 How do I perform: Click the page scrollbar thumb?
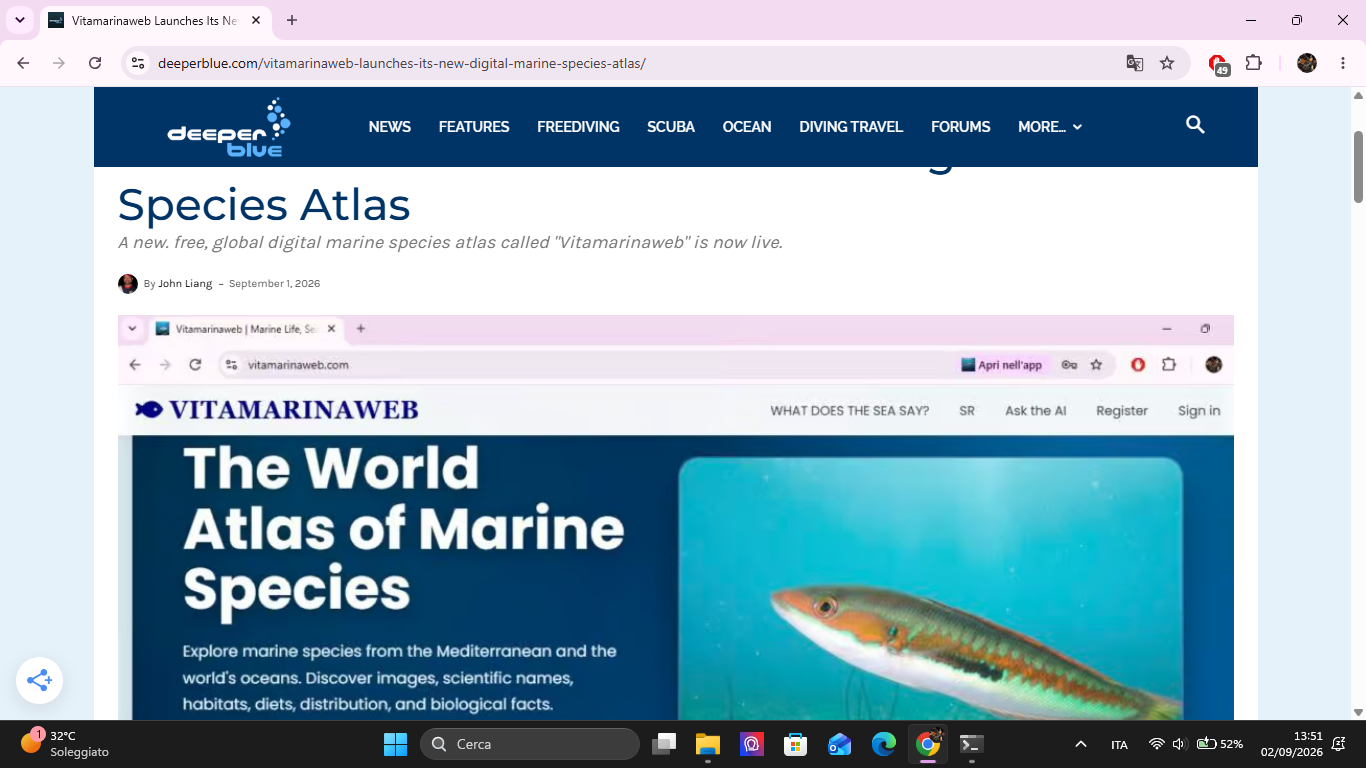pos(1358,166)
